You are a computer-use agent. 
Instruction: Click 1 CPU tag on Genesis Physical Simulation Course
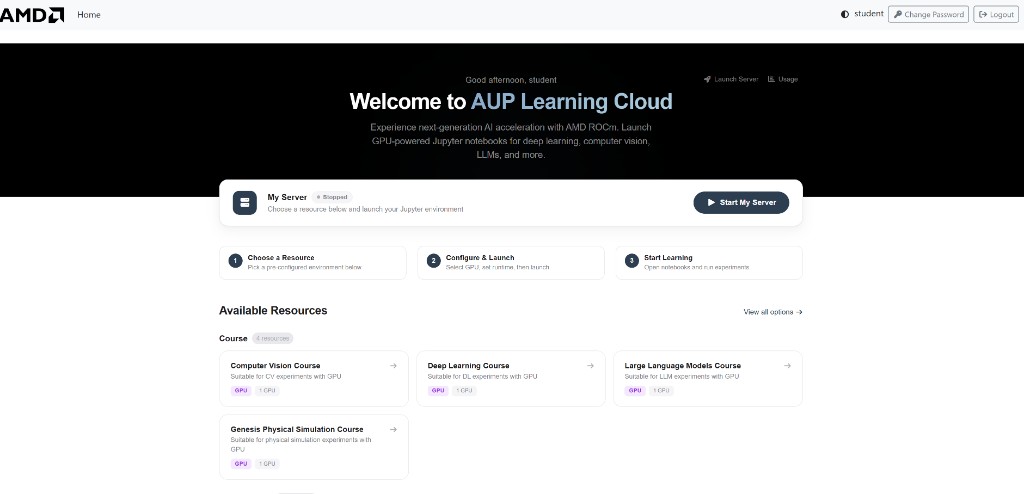pyautogui.click(x=266, y=464)
